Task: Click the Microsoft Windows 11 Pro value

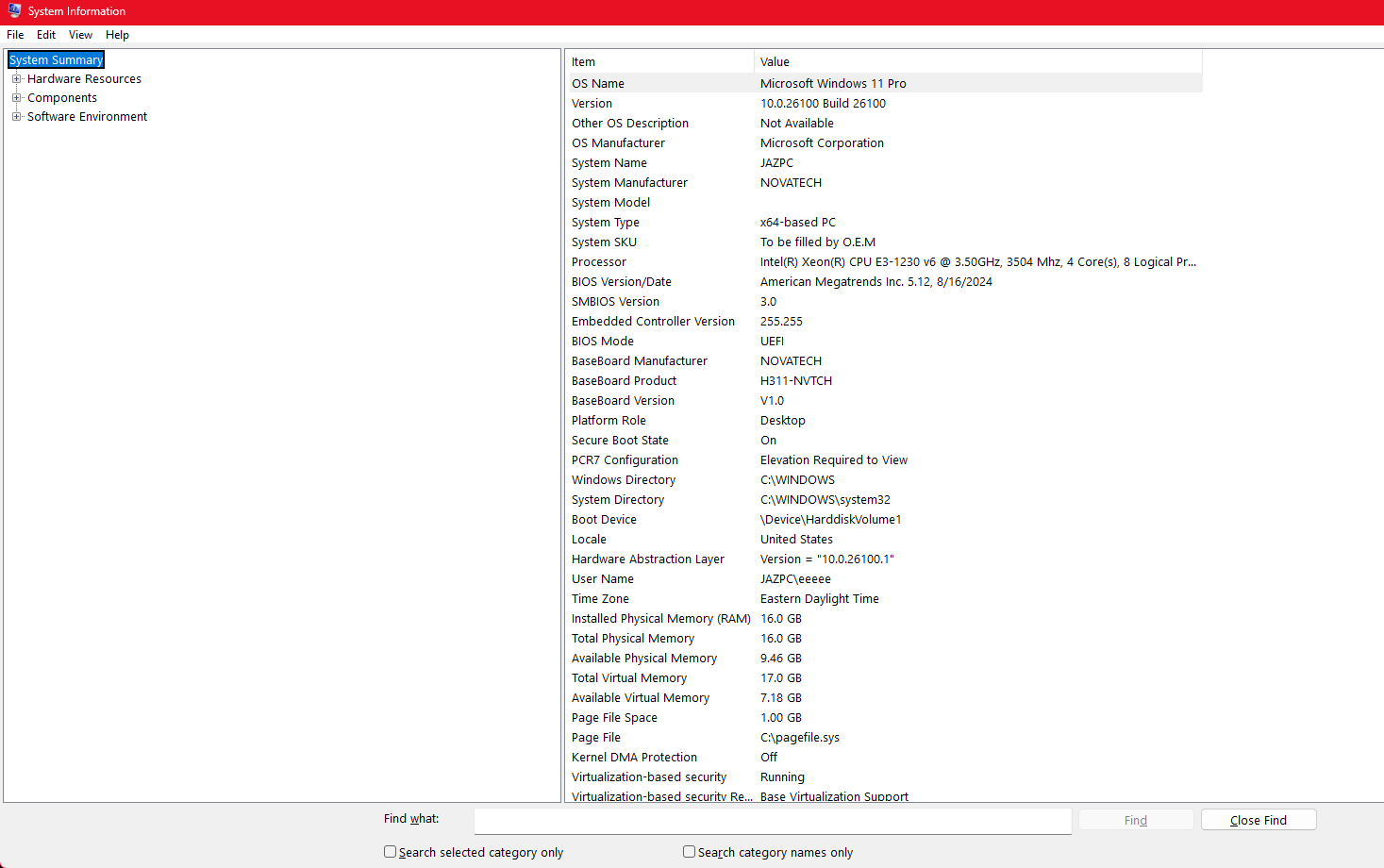Action: 833,83
